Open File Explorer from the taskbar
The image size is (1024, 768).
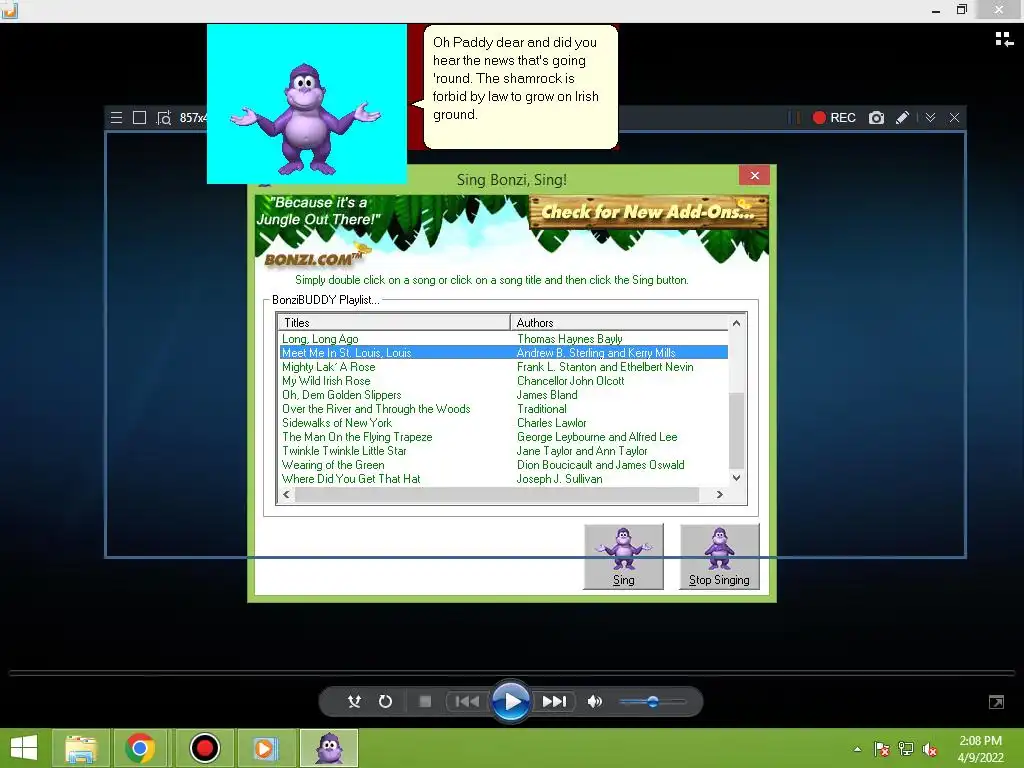click(x=81, y=748)
